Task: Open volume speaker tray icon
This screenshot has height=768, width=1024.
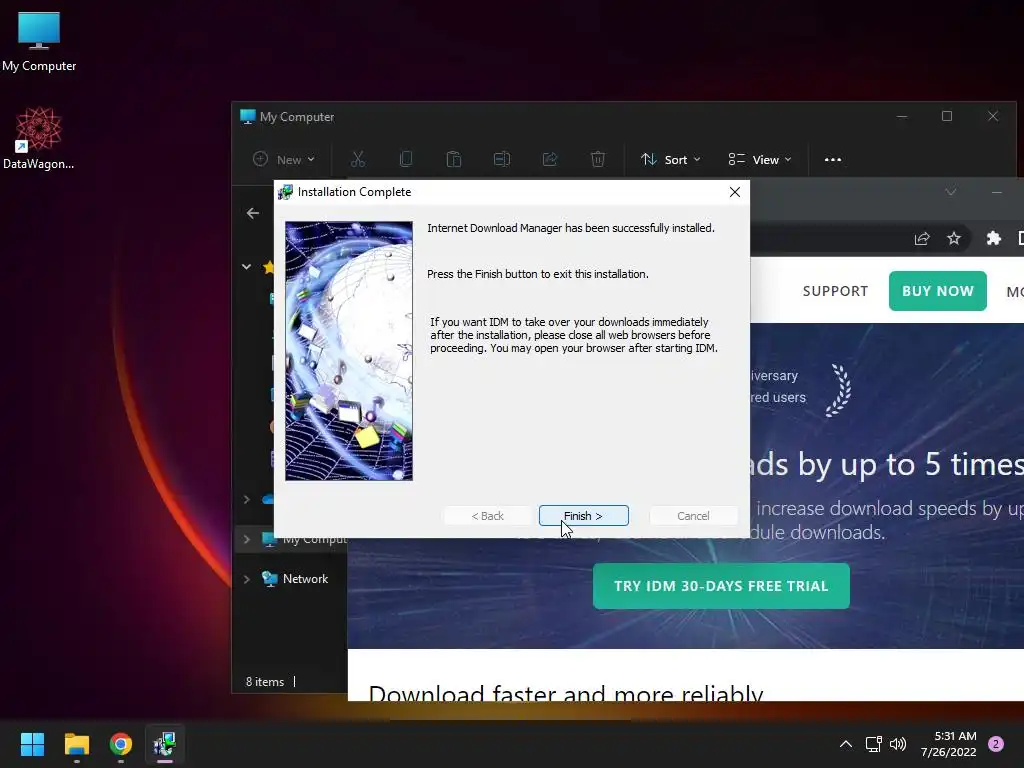Action: point(898,744)
